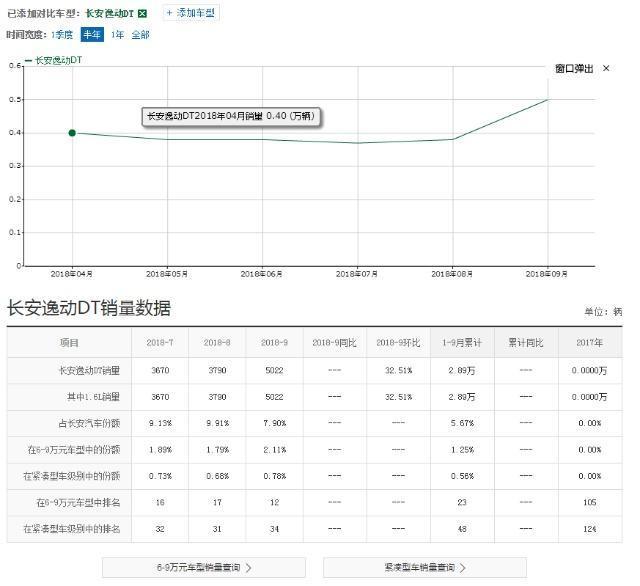The height and width of the screenshot is (586, 640).
Task: Click the 1.89% share cell
Action: pyautogui.click(x=160, y=450)
